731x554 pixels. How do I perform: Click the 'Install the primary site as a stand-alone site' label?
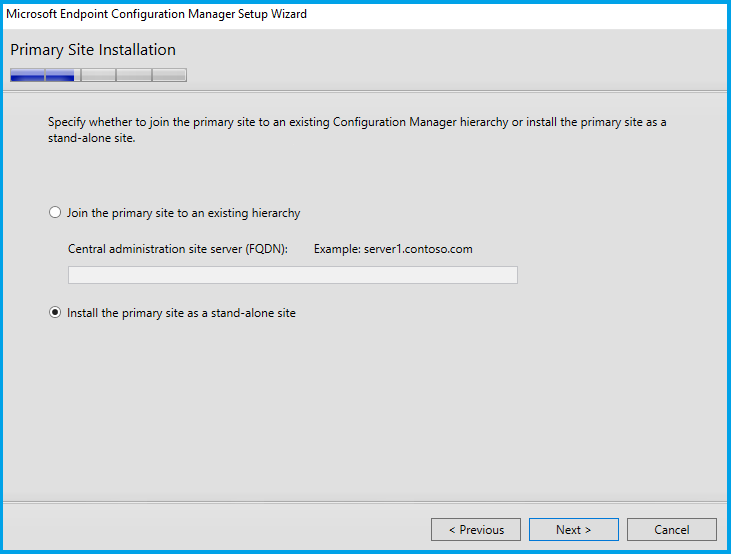tap(181, 313)
